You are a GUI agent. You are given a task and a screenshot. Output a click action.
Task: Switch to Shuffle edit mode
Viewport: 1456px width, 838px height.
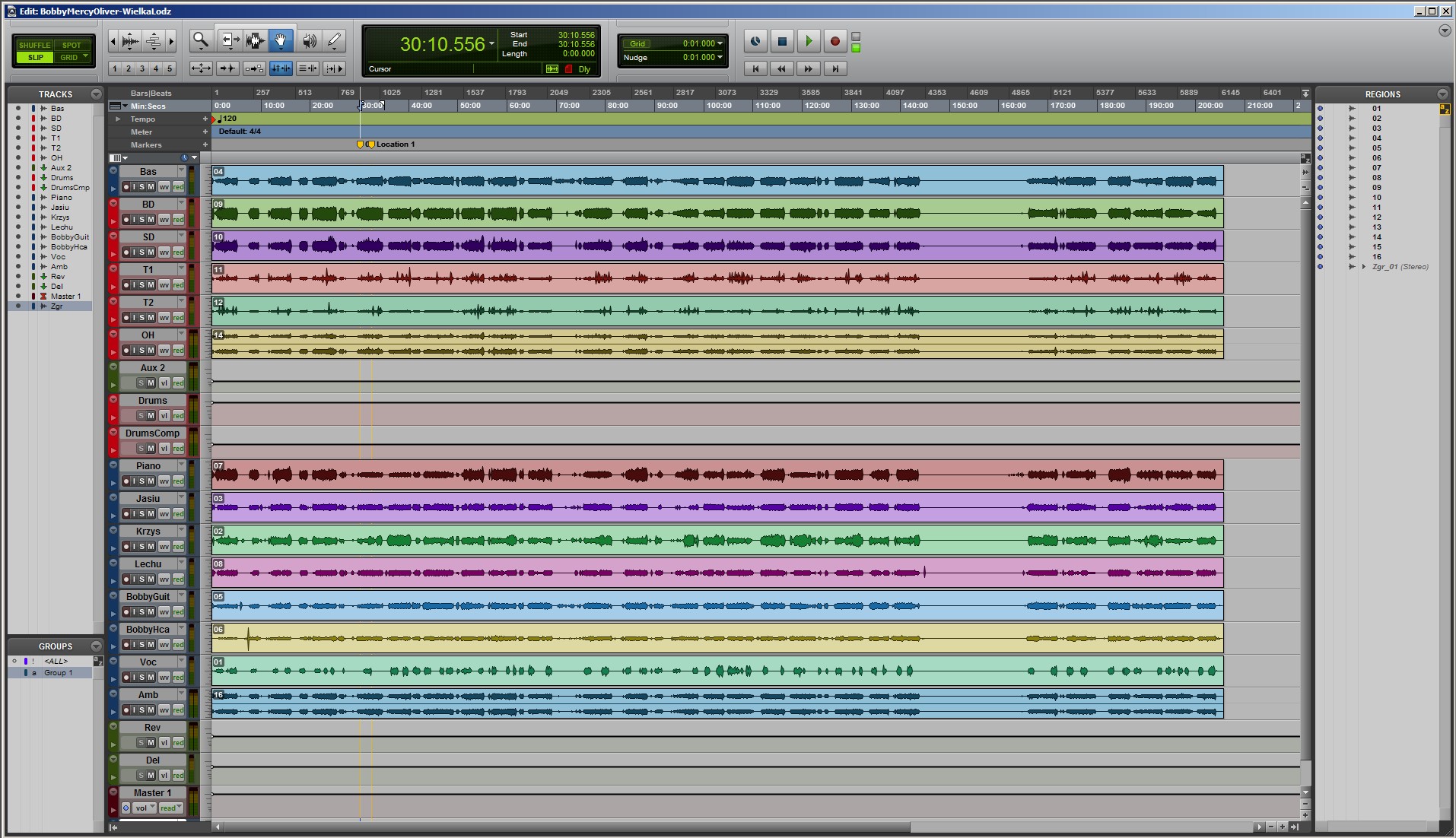coord(34,45)
